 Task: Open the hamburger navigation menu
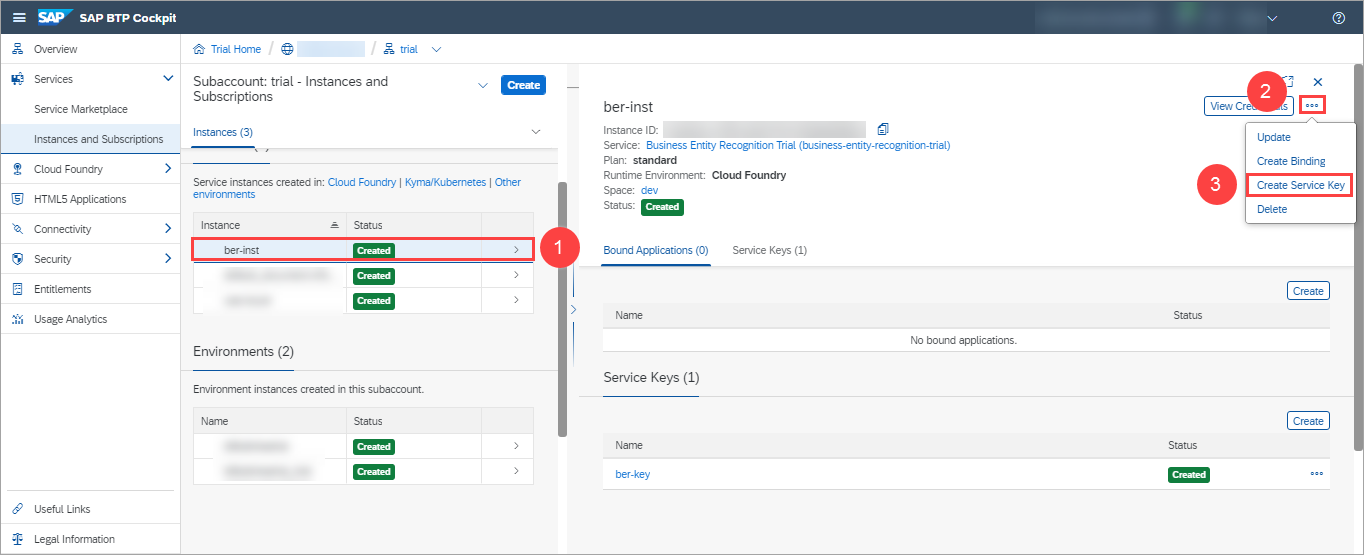click(19, 18)
